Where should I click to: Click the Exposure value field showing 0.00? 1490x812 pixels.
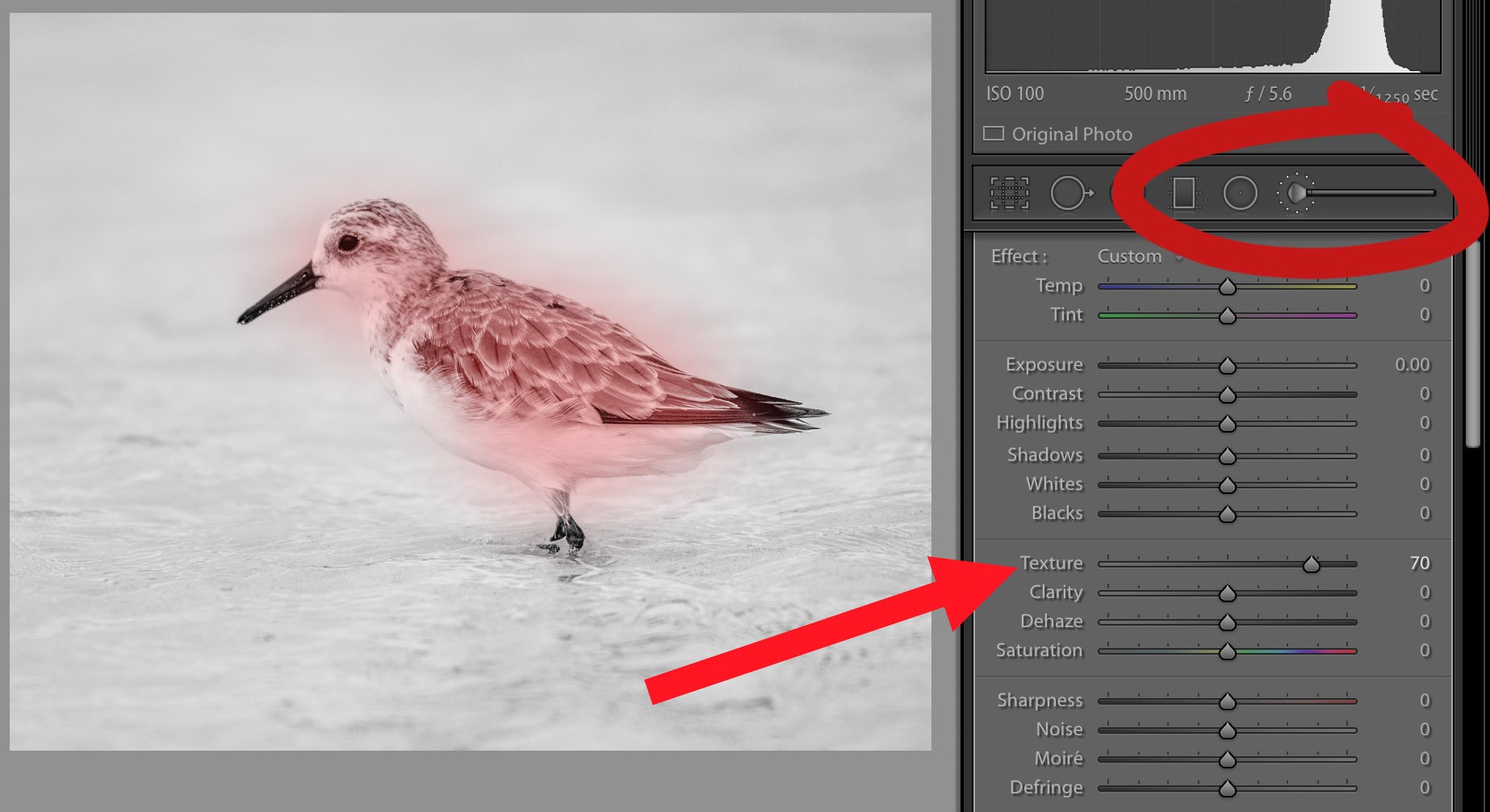point(1412,365)
